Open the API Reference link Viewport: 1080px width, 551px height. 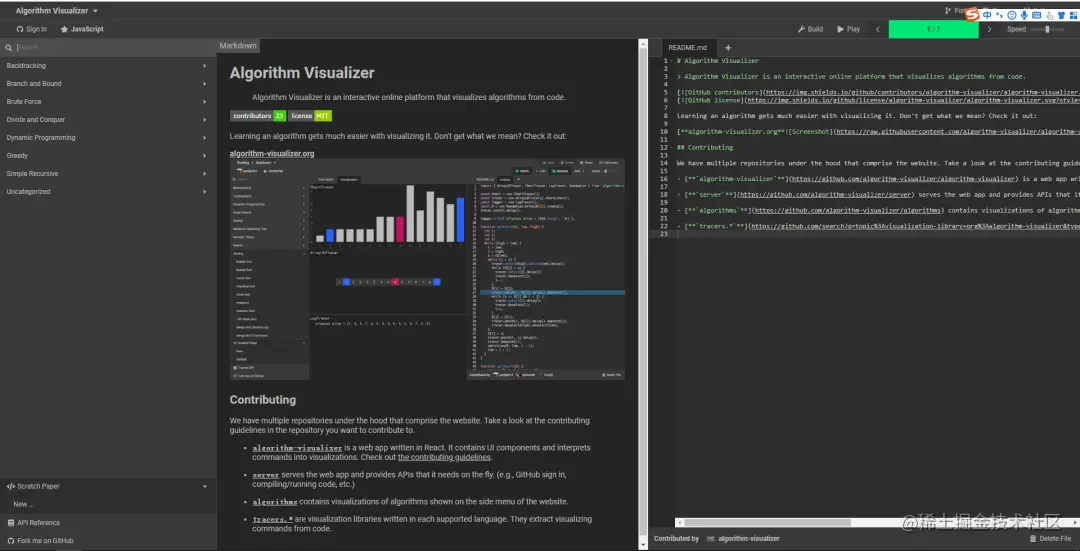point(108,523)
